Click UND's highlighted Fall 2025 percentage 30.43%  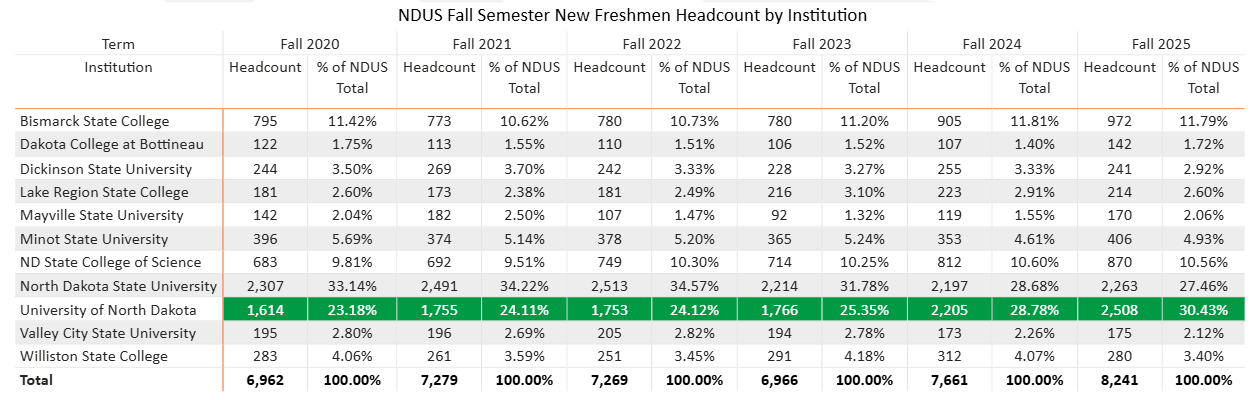coord(1204,310)
